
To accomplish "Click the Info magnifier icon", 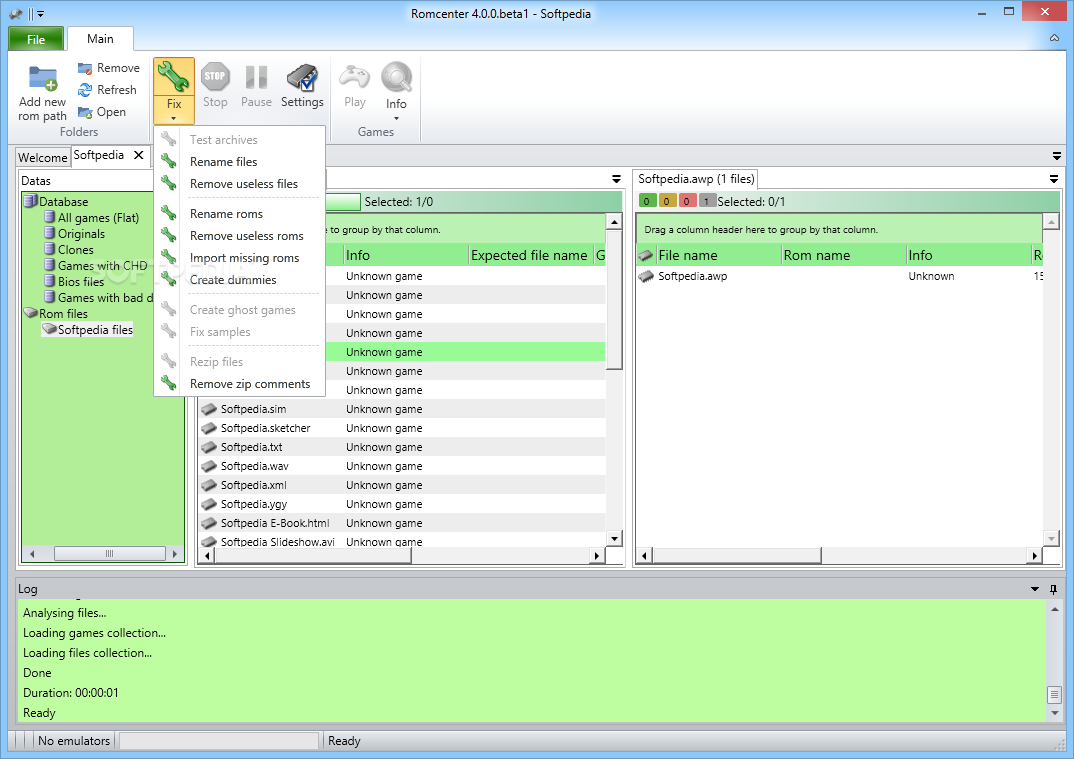I will [397, 77].
